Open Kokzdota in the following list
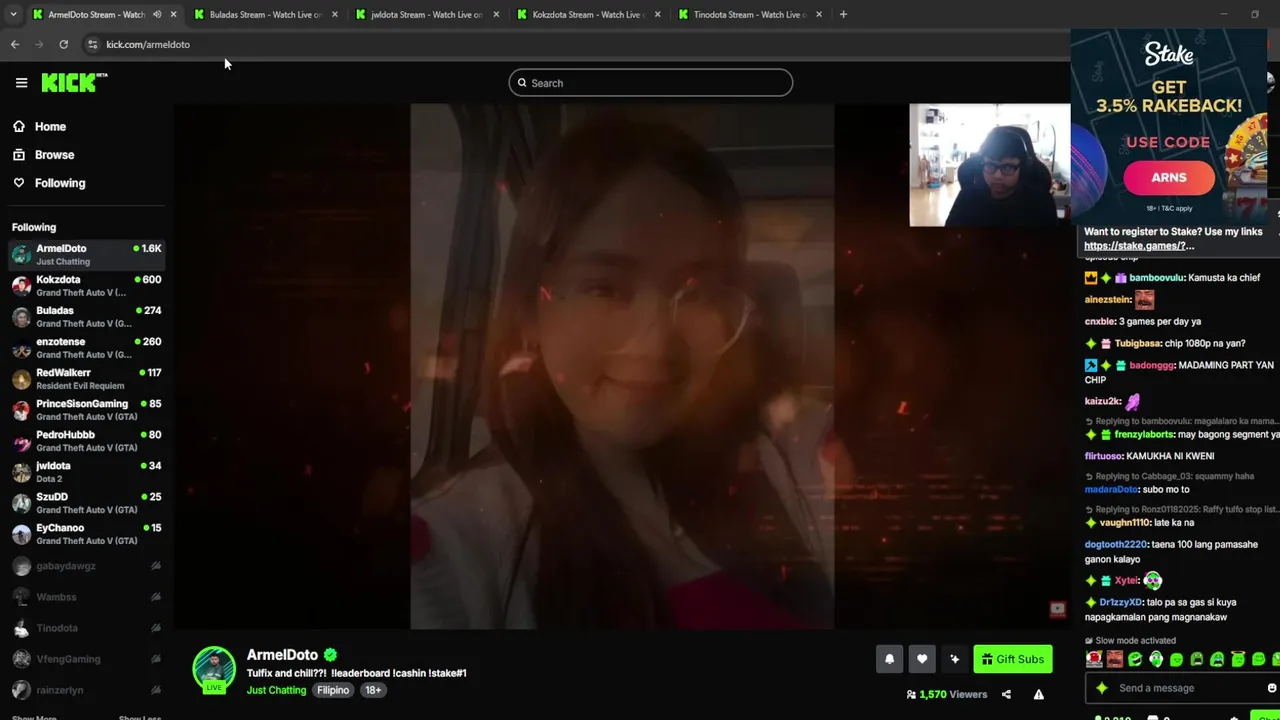 tap(86, 286)
